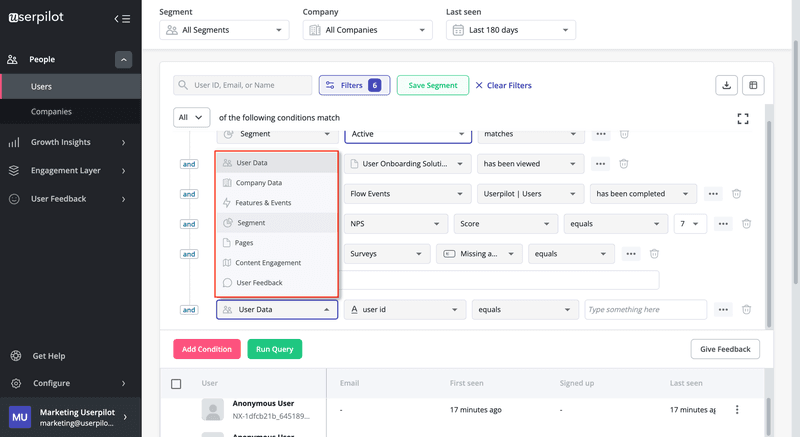
Task: Delete the user id condition row
Action: (x=746, y=310)
